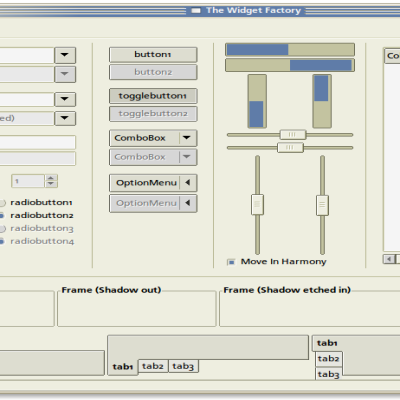
Task: Open the greyed-out OptionMenu
Action: pos(153,203)
